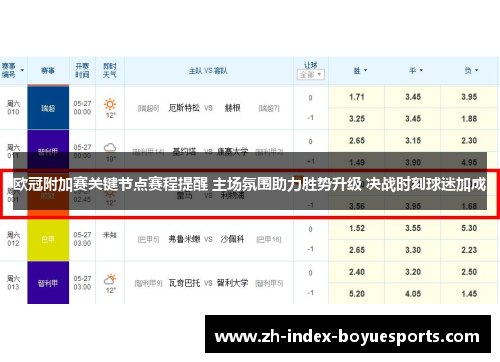The width and height of the screenshot is (500, 362).
Task: Click the 主队 VS 客队 column header
Action: (208, 71)
